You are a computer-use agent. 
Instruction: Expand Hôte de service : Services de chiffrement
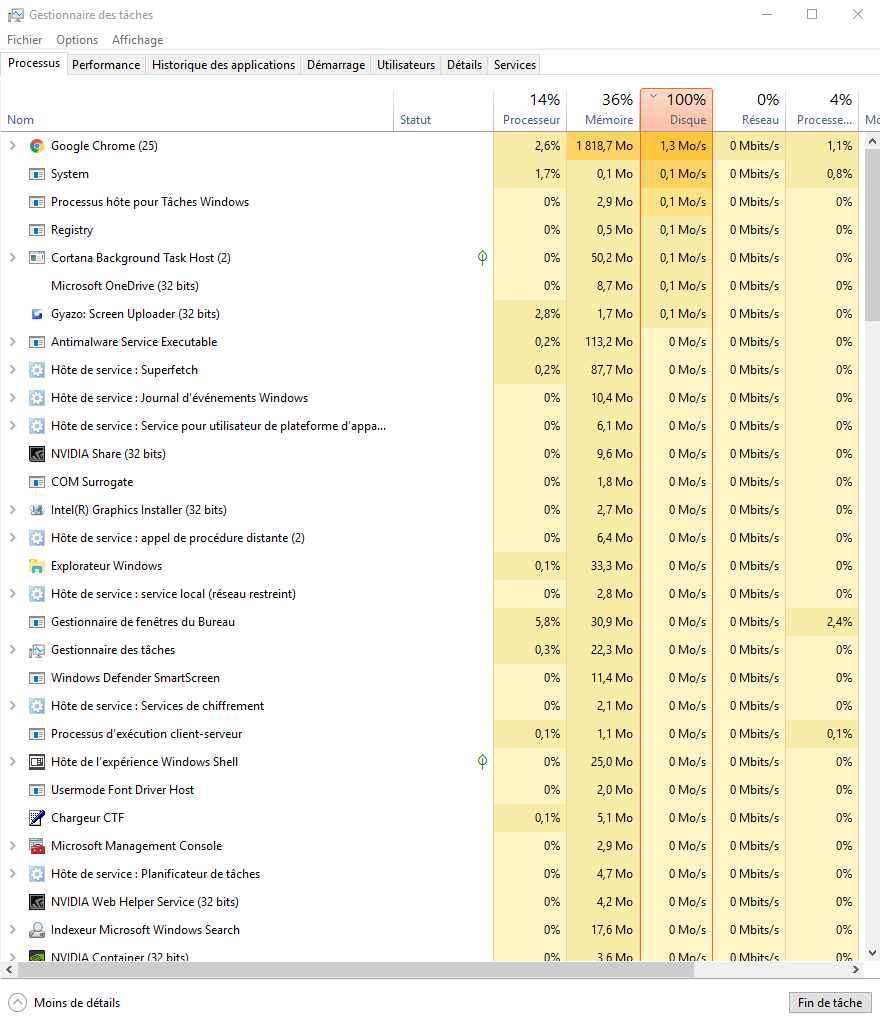pyautogui.click(x=12, y=705)
